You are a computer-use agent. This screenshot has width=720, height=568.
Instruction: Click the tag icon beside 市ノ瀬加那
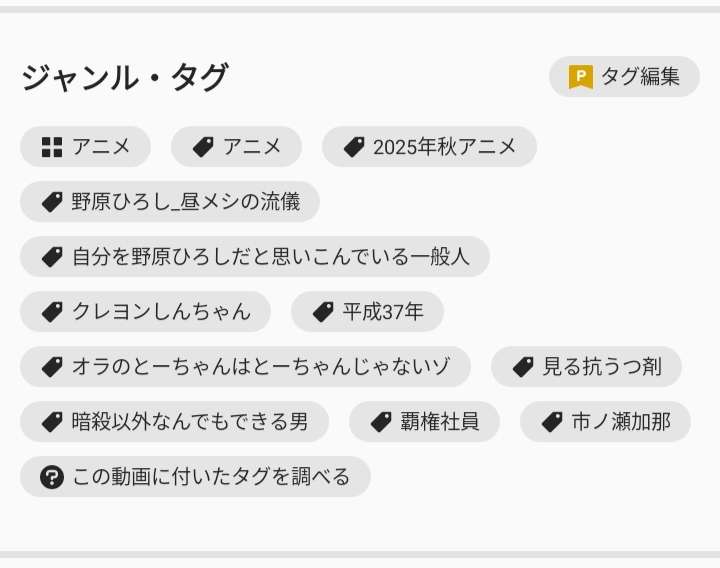point(552,422)
